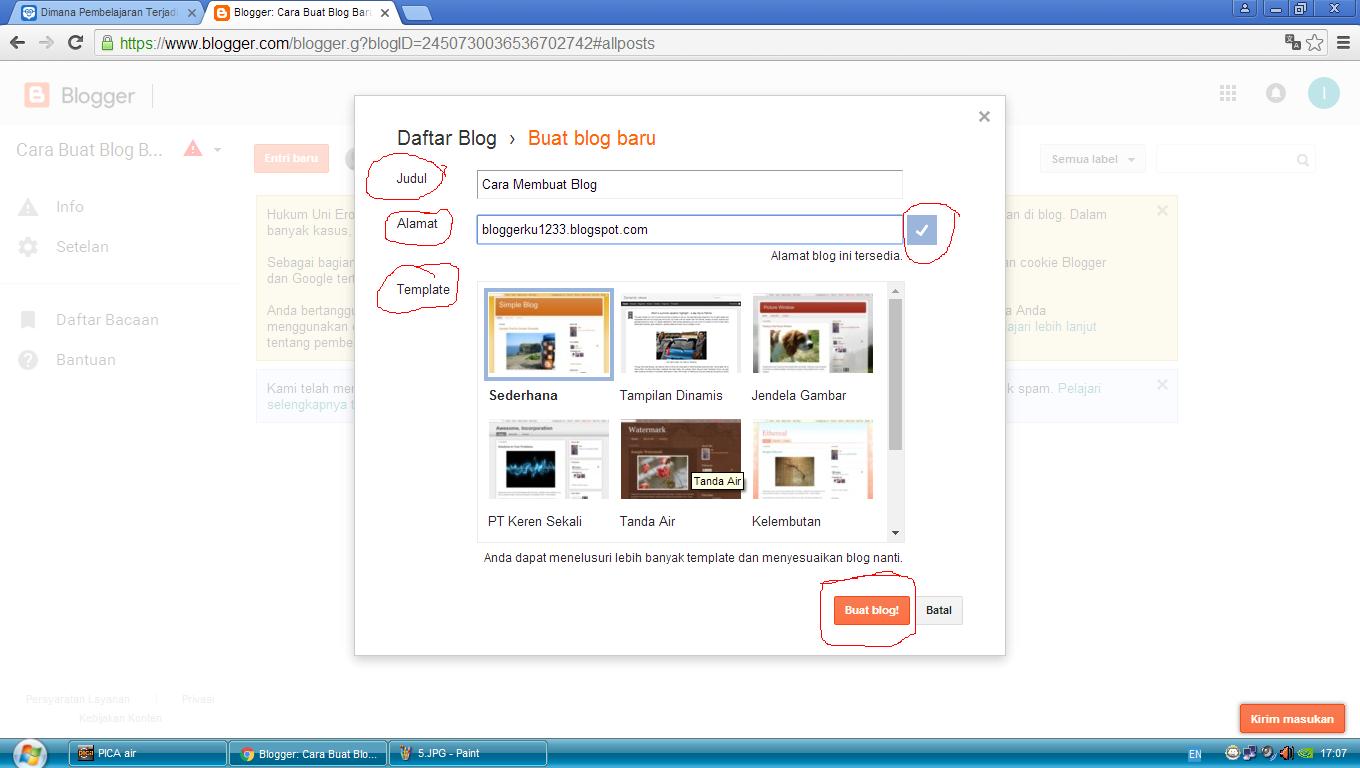
Task: Open the Info sidebar menu item
Action: click(x=70, y=207)
